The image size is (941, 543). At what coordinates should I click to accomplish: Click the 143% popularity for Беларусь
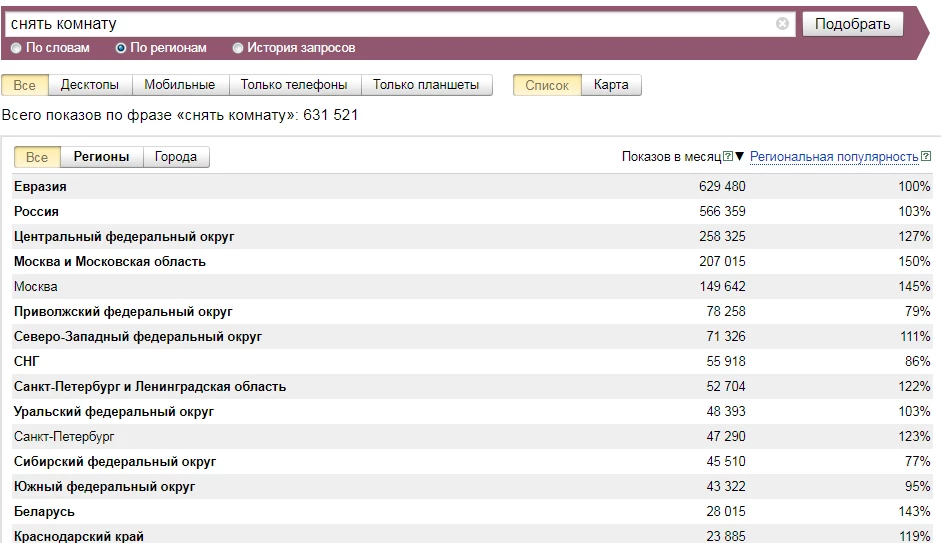point(914,512)
